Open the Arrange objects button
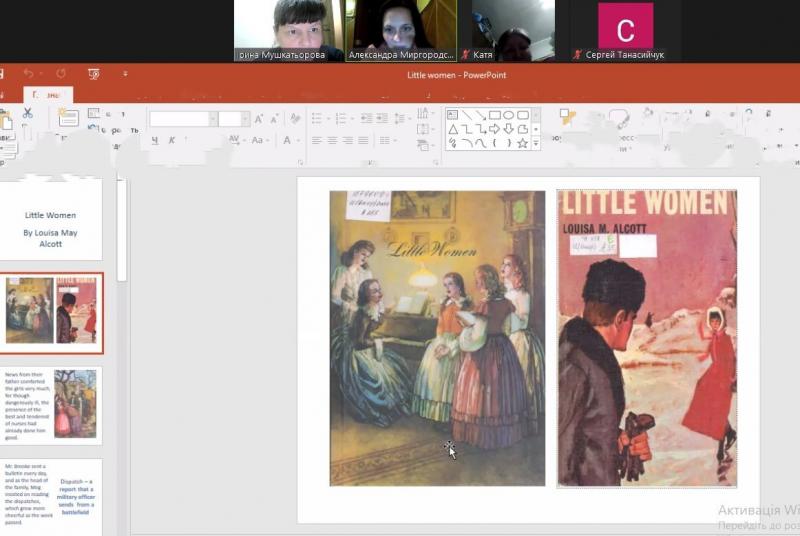This screenshot has height=536, width=800. 566,117
